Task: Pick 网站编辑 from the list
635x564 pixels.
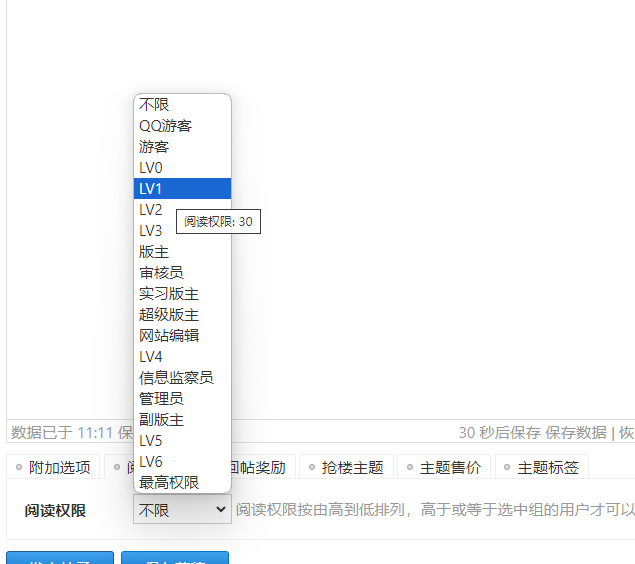Action: pyautogui.click(x=182, y=335)
